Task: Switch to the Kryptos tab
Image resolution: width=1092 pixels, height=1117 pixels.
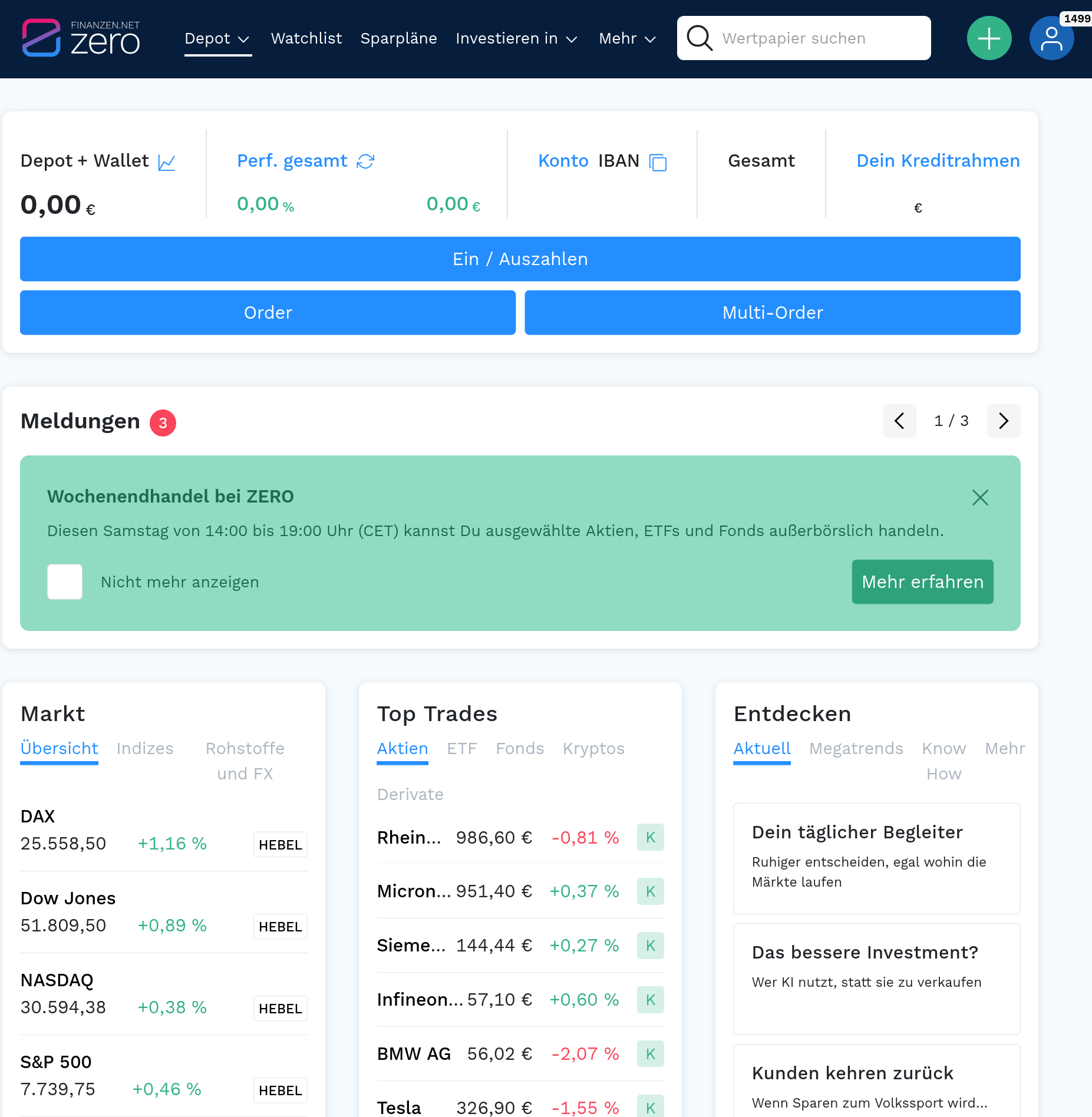Action: pyautogui.click(x=593, y=748)
